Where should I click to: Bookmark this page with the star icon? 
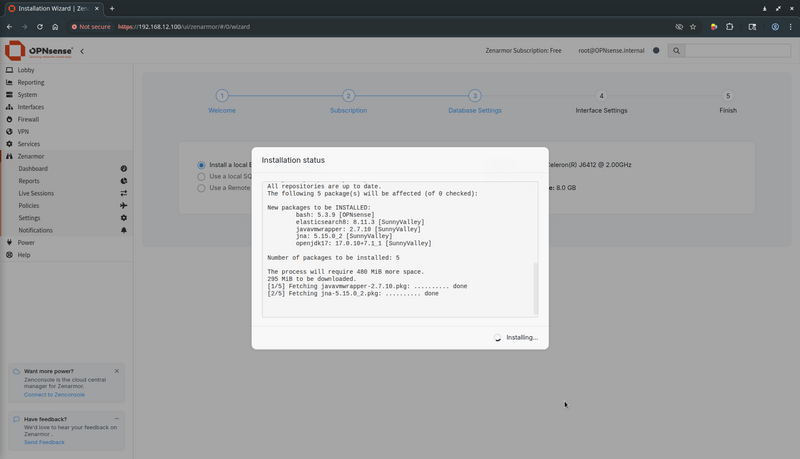pyautogui.click(x=693, y=27)
